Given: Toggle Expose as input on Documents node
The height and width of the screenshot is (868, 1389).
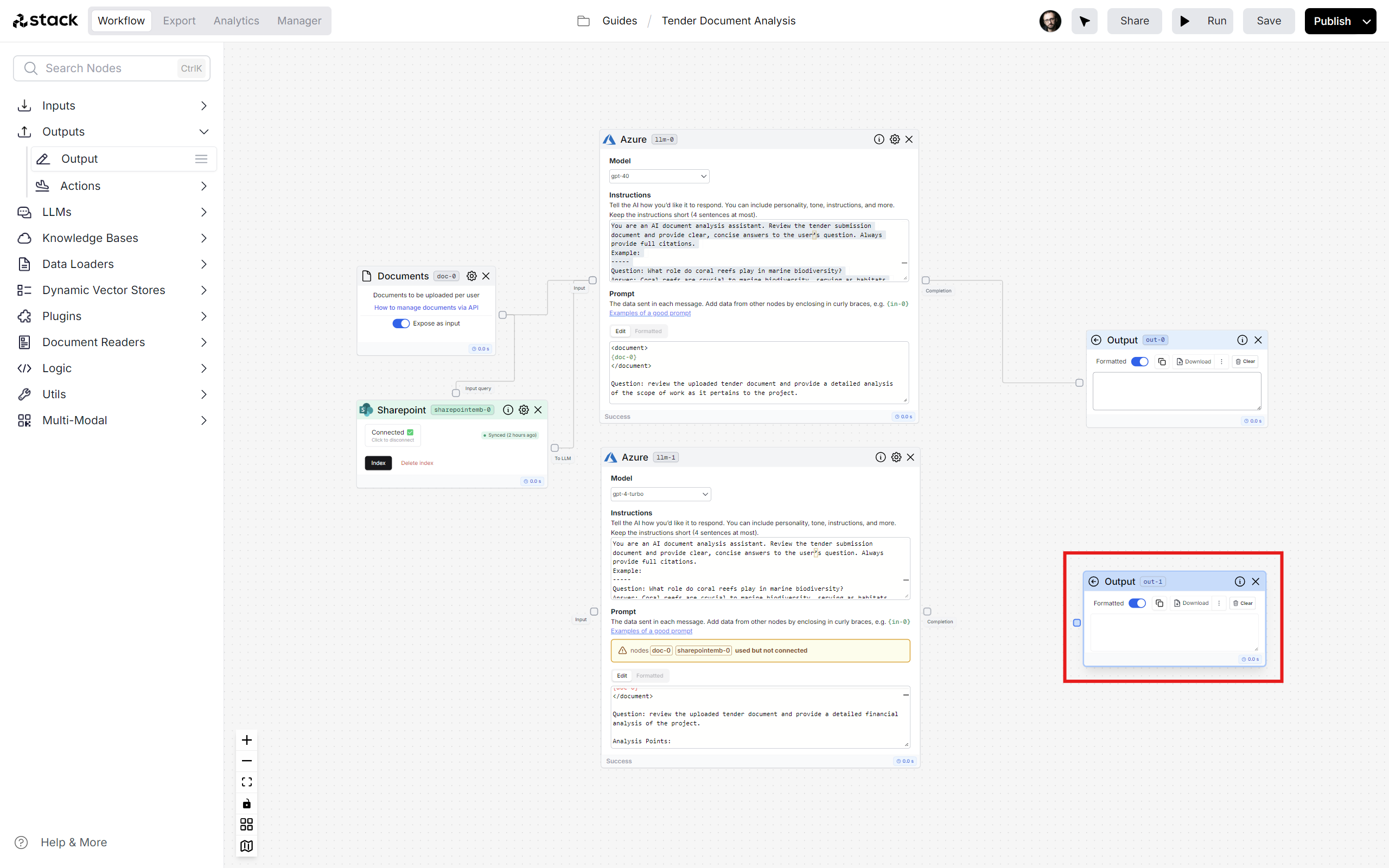Looking at the screenshot, I should [x=400, y=324].
